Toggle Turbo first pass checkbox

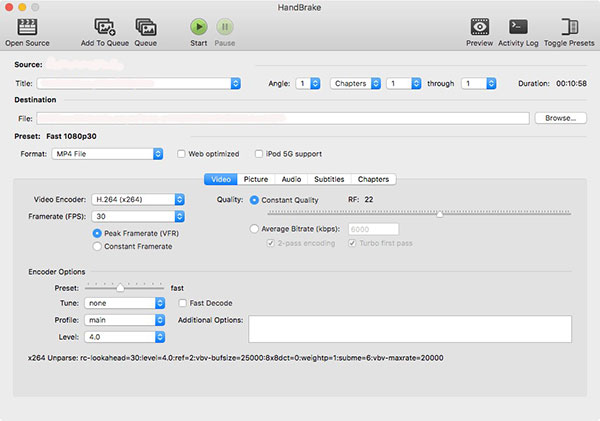pyautogui.click(x=352, y=243)
